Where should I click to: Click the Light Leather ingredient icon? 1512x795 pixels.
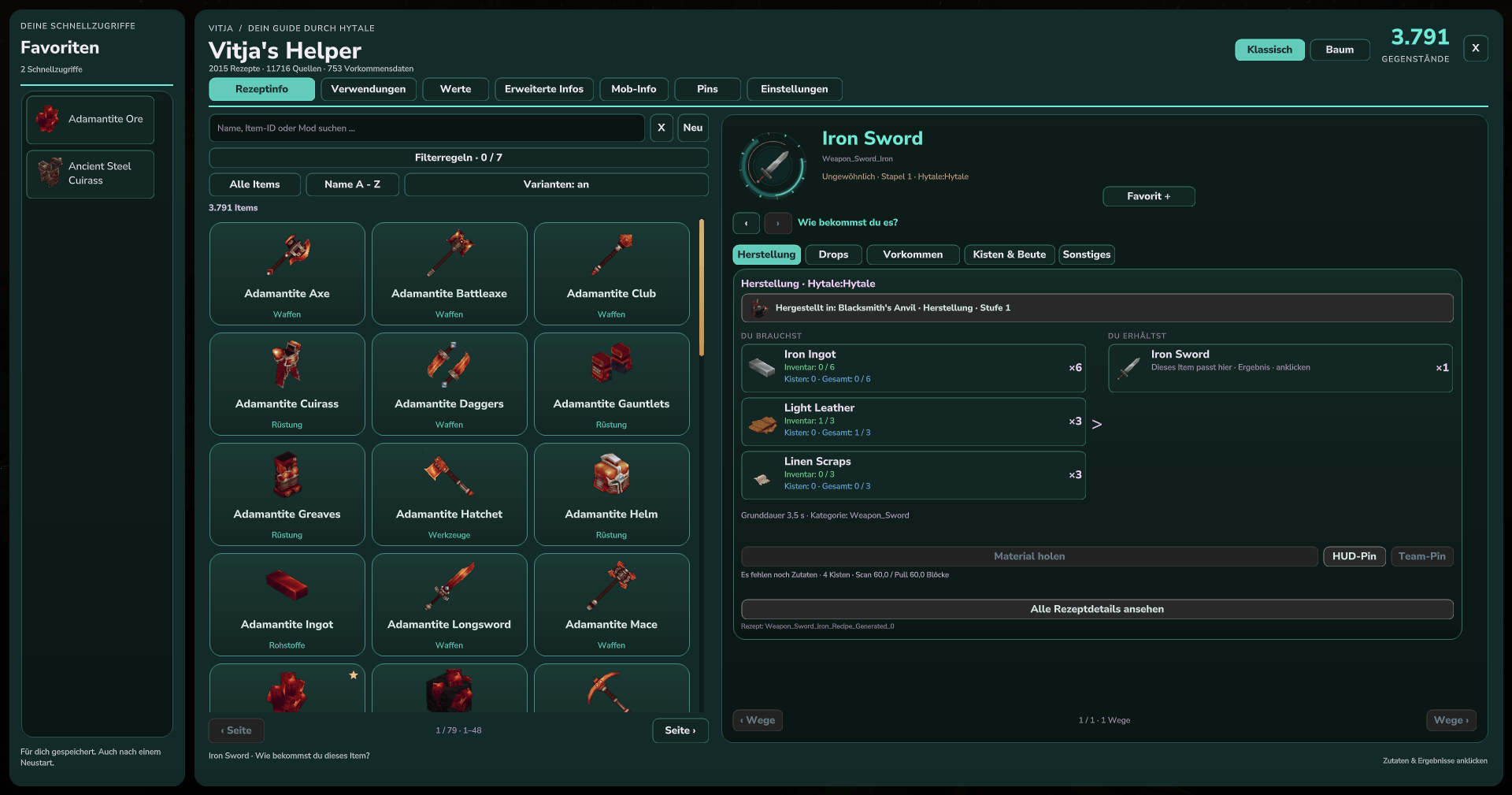[762, 425]
